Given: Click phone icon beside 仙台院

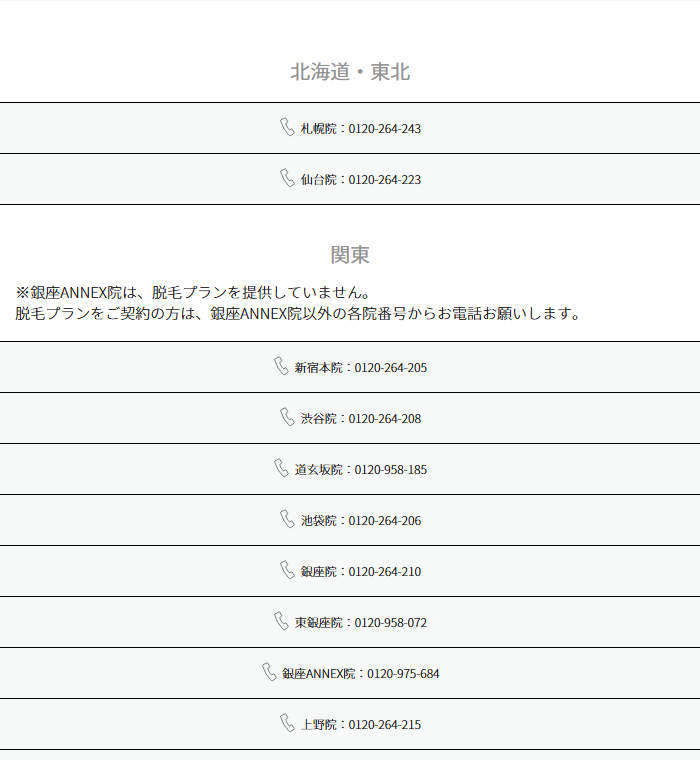Looking at the screenshot, I should tap(287, 178).
